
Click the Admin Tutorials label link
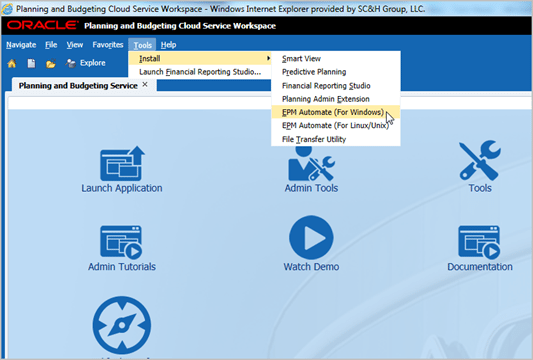[x=122, y=267]
